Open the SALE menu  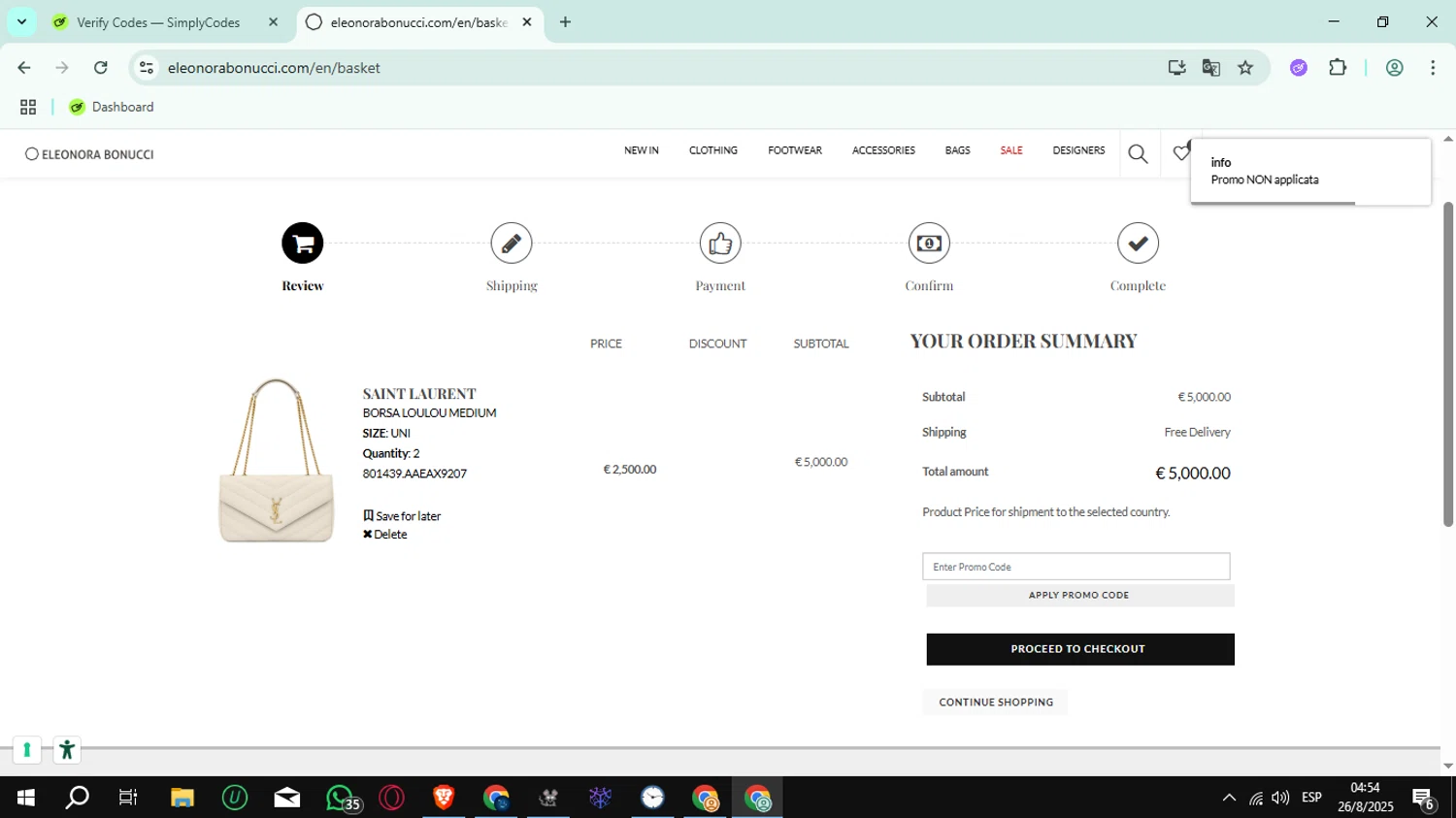1011,150
